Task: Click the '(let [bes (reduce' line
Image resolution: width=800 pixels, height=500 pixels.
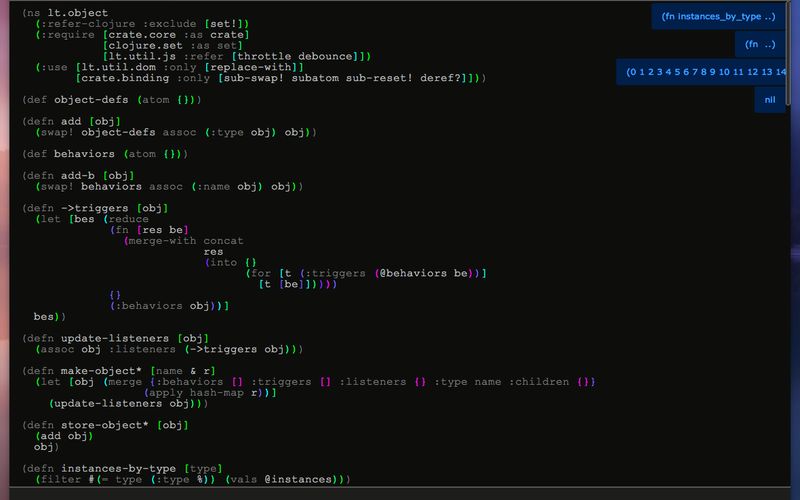Action: pos(92,219)
